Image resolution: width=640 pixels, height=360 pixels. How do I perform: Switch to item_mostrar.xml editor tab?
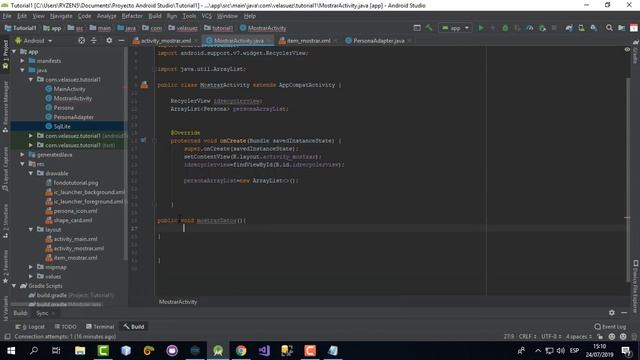(308, 41)
